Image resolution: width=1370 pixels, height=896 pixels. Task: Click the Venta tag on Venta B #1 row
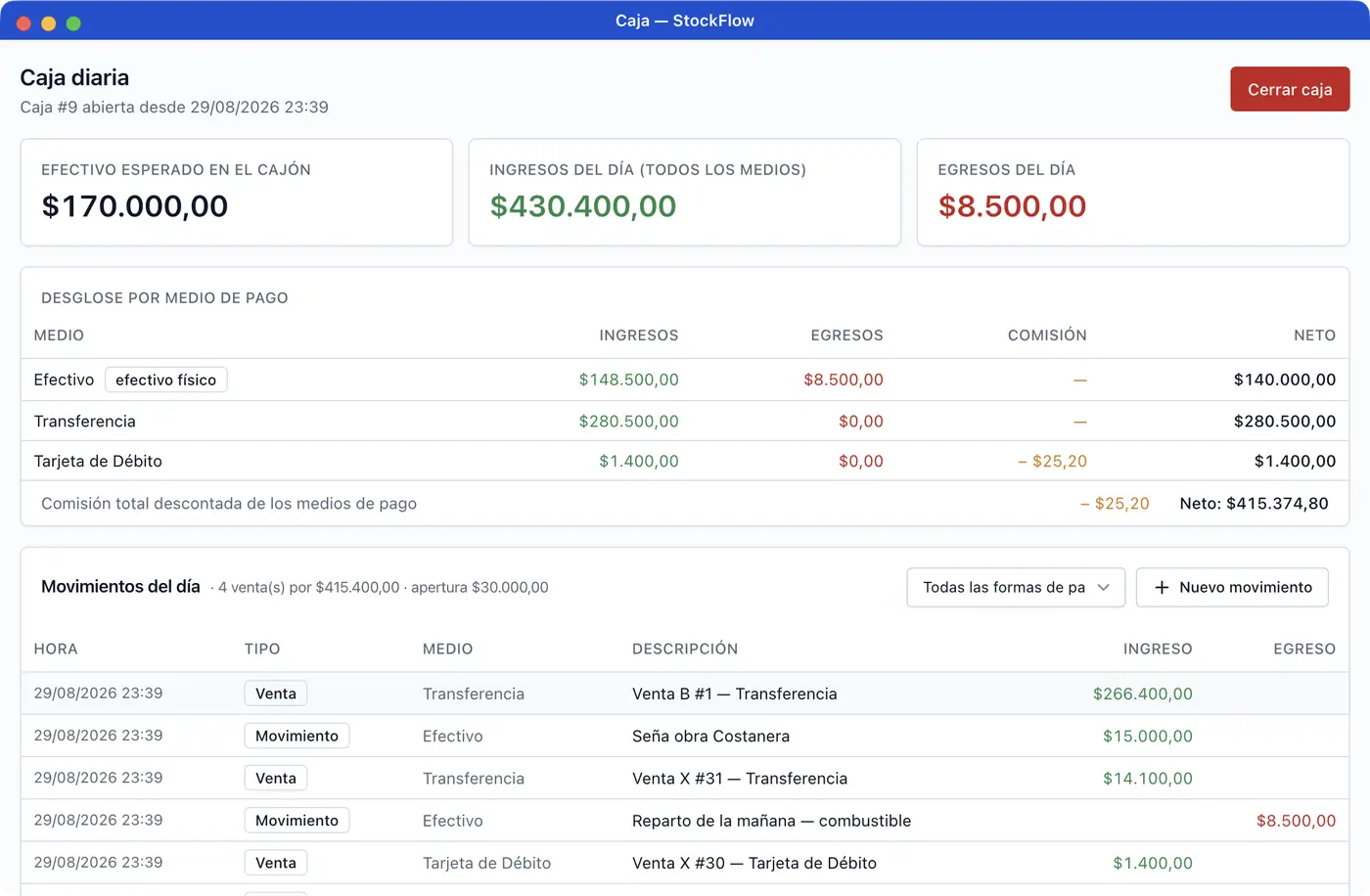[276, 694]
